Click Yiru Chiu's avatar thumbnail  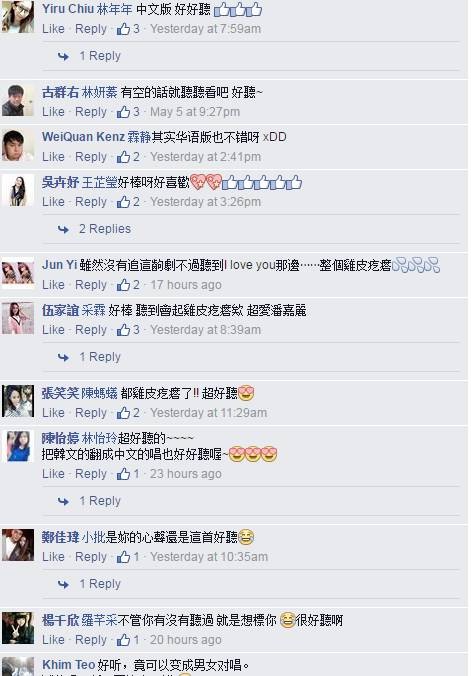pos(18,17)
